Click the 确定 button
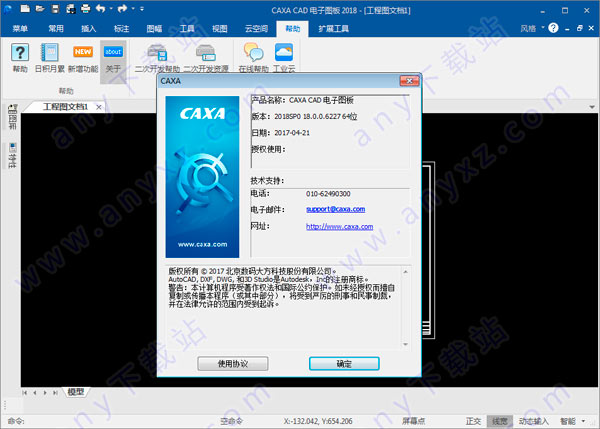The height and width of the screenshot is (429, 600). (x=344, y=364)
